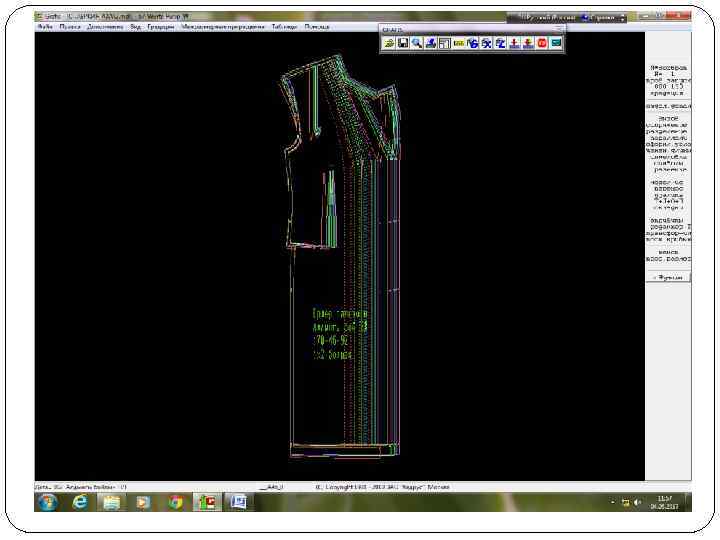Open the Правка menu
720x540 pixels.
pos(70,27)
